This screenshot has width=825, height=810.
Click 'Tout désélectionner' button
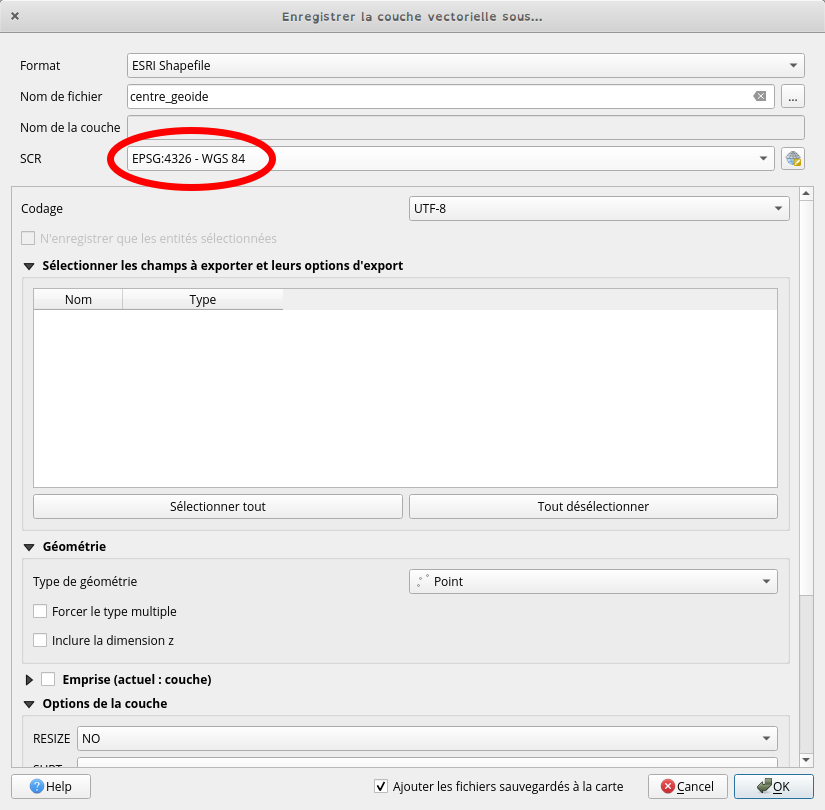coord(593,507)
